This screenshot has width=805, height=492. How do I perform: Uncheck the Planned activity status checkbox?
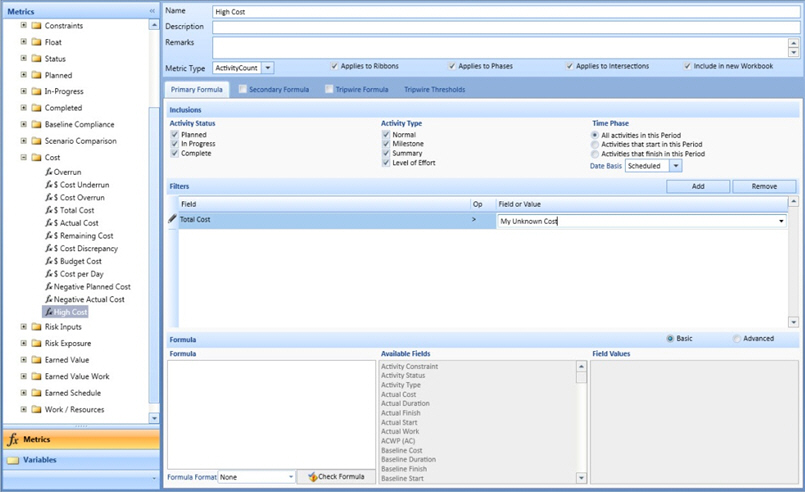[175, 134]
